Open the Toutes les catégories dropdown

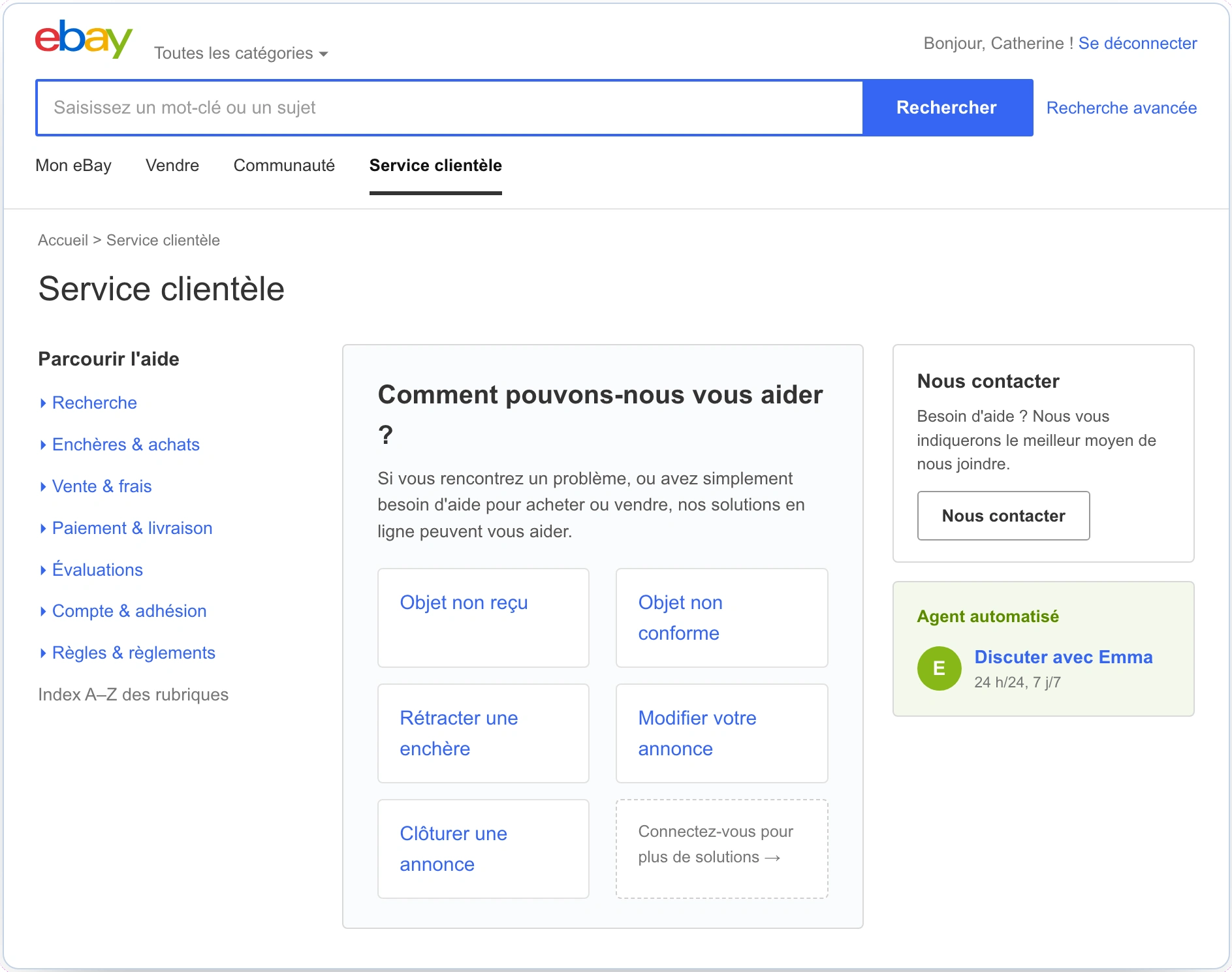coord(241,53)
